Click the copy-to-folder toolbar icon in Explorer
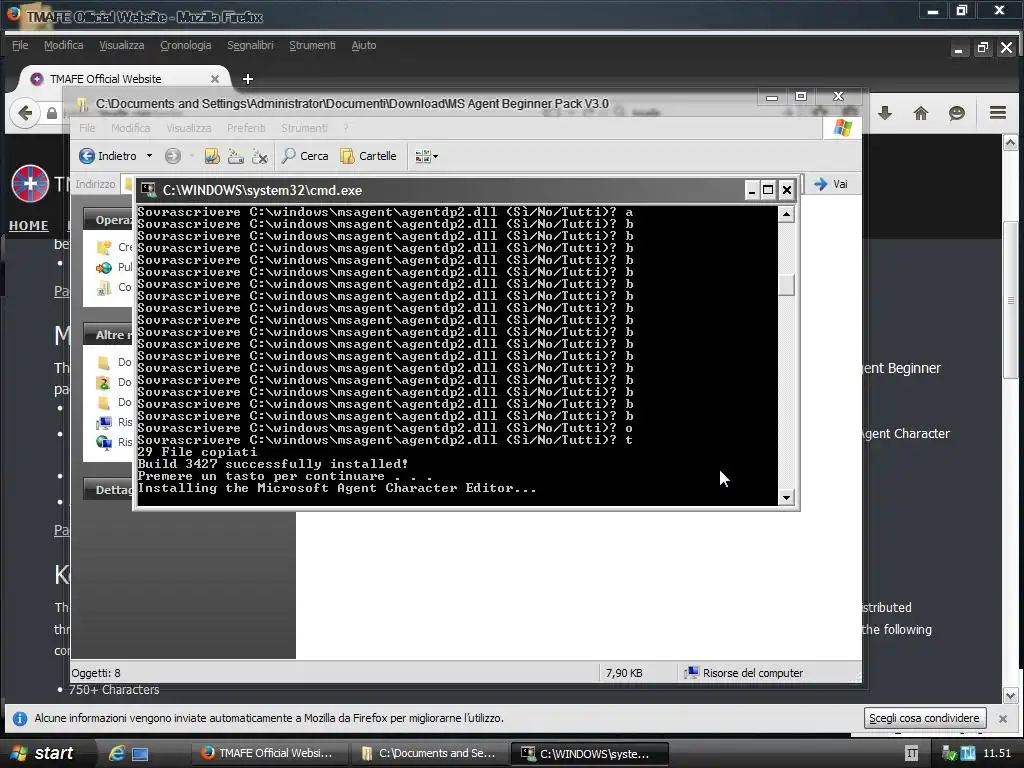The width and height of the screenshot is (1024, 768). click(236, 155)
